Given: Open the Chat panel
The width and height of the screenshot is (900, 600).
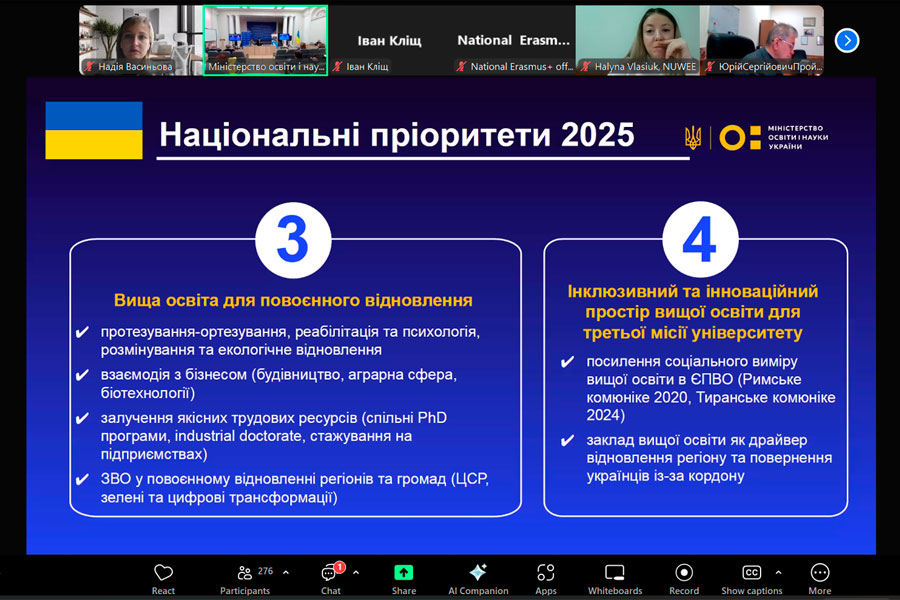Looking at the screenshot, I should click(x=331, y=579).
